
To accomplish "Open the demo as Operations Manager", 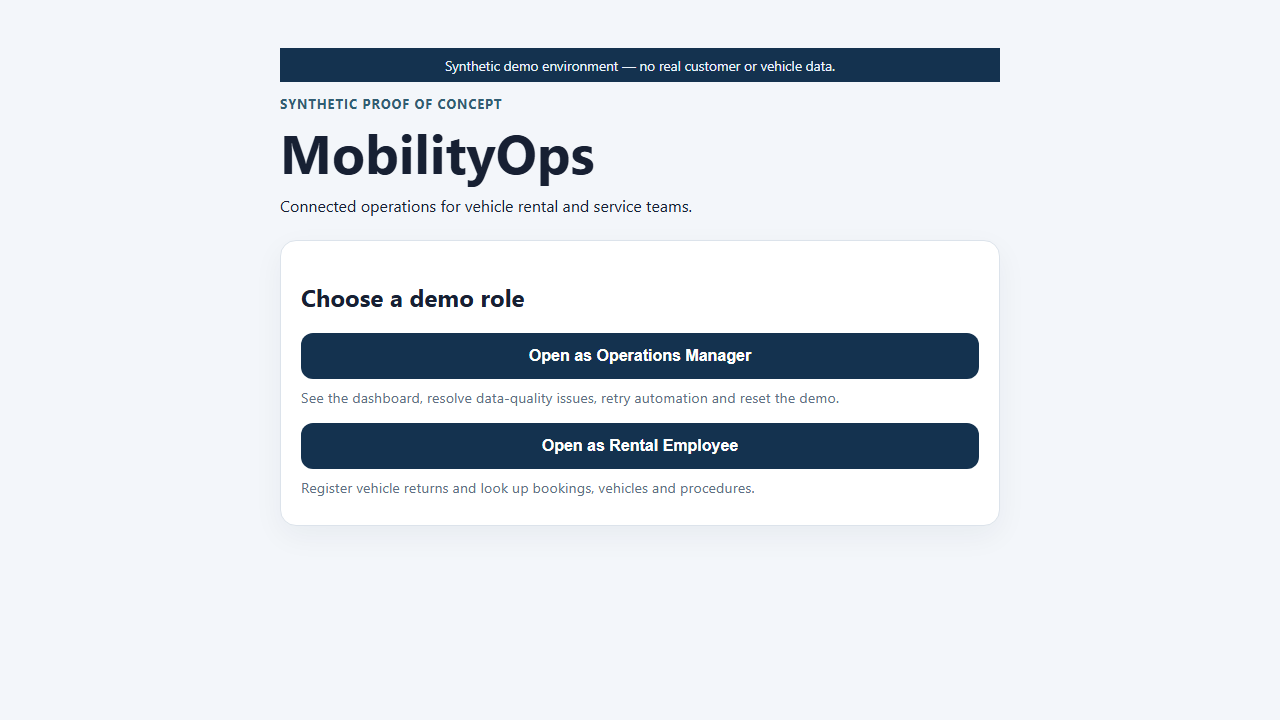I will 640,356.
